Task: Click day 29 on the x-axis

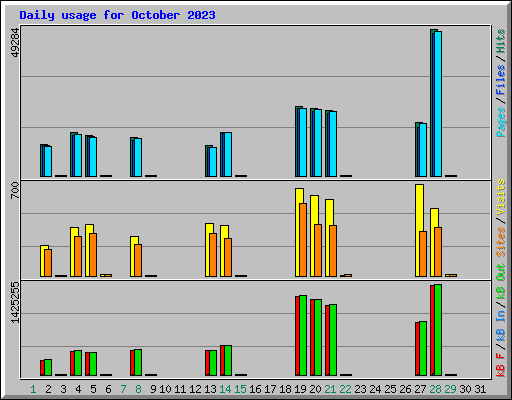Action: coord(450,389)
